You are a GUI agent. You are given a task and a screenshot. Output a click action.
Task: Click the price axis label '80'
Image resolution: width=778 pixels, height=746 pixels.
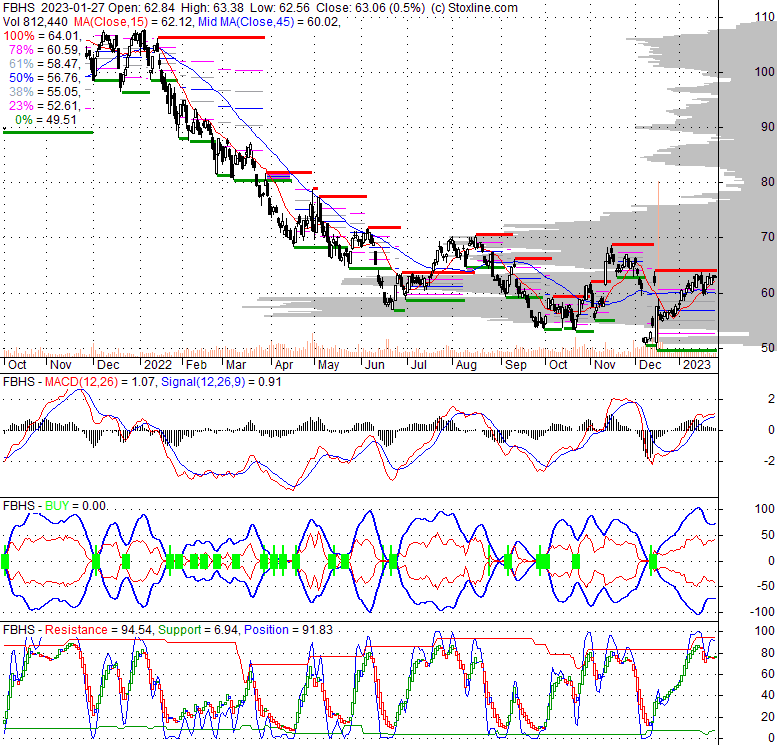[x=768, y=182]
